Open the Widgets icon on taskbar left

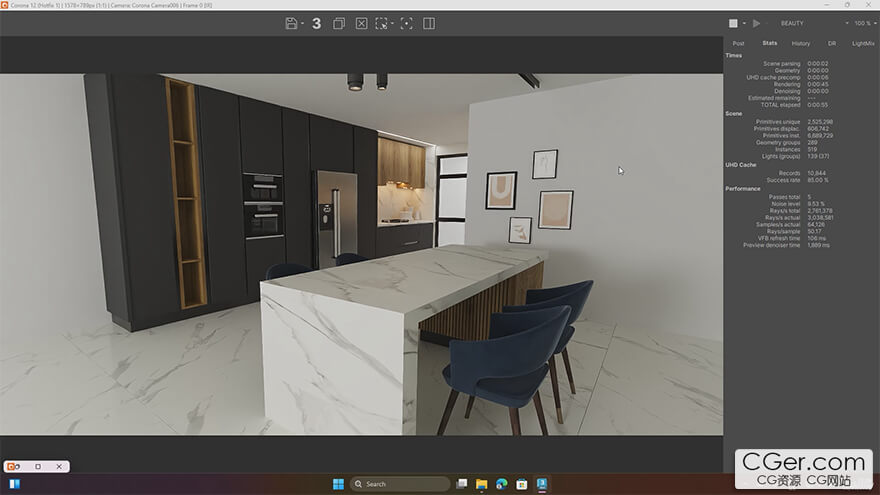coord(15,484)
